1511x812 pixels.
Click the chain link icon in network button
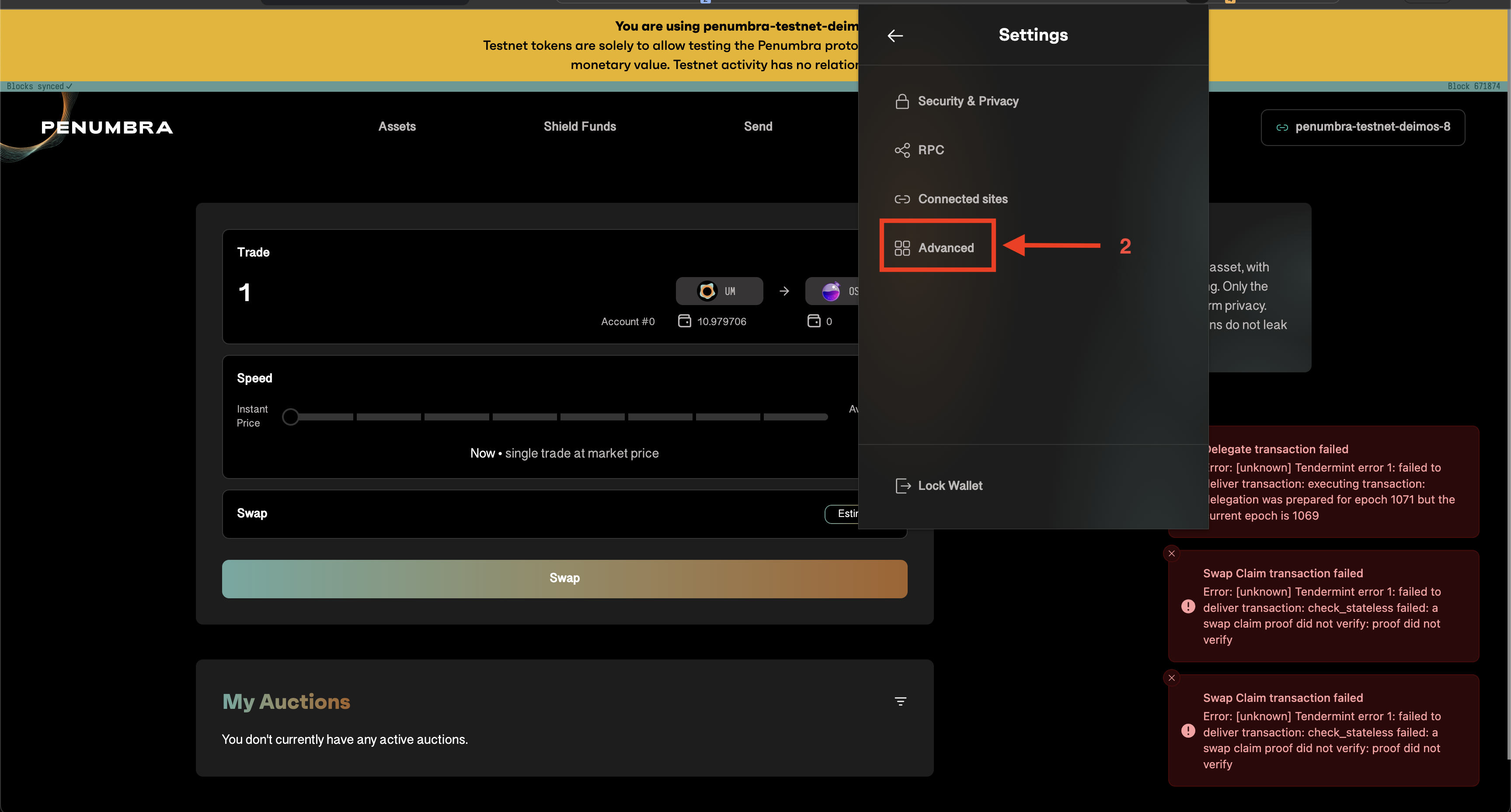click(x=1282, y=127)
